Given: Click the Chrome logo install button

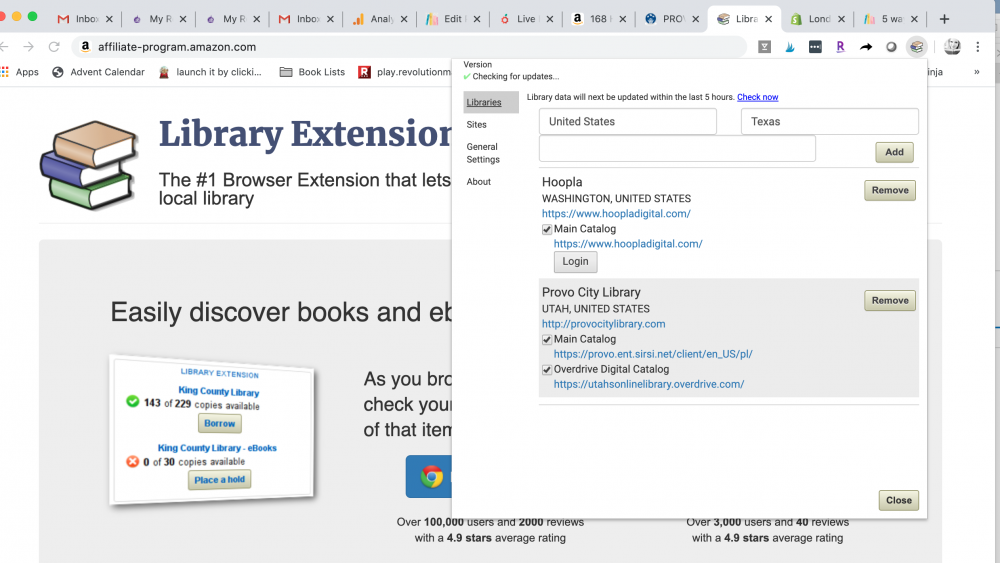Looking at the screenshot, I should point(432,476).
